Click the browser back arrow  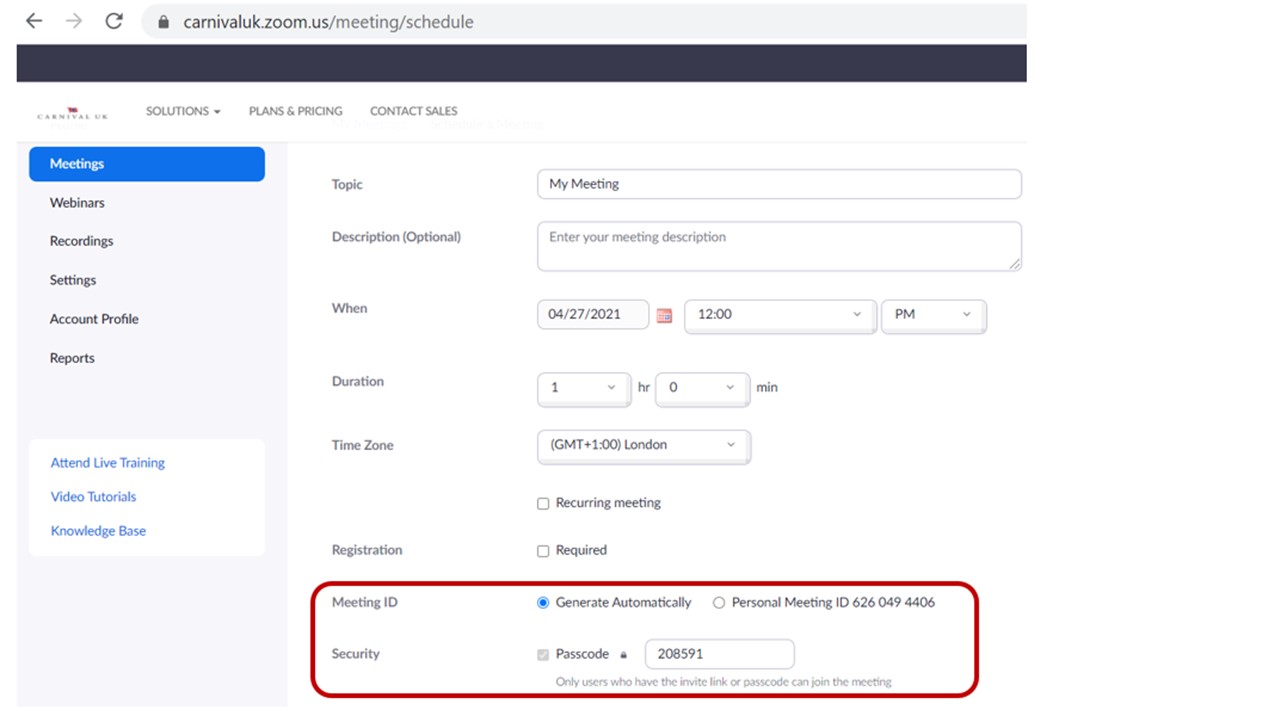[x=34, y=21]
